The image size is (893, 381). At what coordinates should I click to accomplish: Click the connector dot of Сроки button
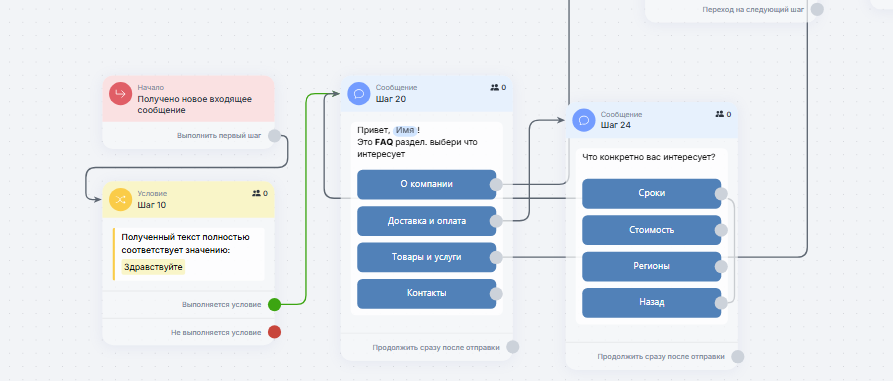[721, 194]
